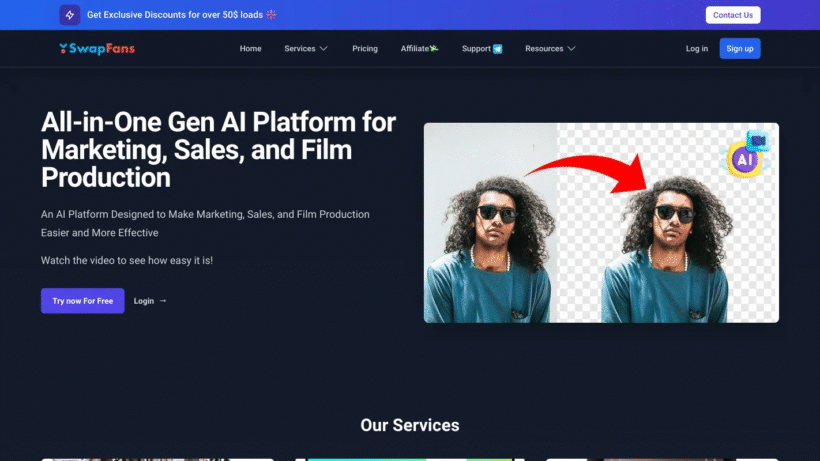Open the Pricing page

coord(365,49)
